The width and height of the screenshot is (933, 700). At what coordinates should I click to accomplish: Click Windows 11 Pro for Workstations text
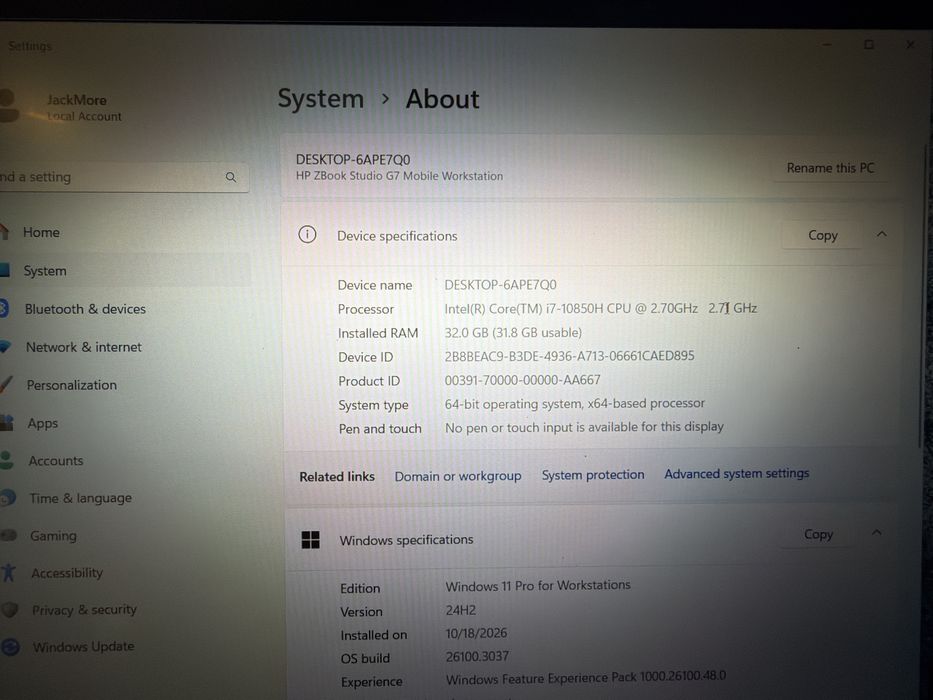(538, 586)
